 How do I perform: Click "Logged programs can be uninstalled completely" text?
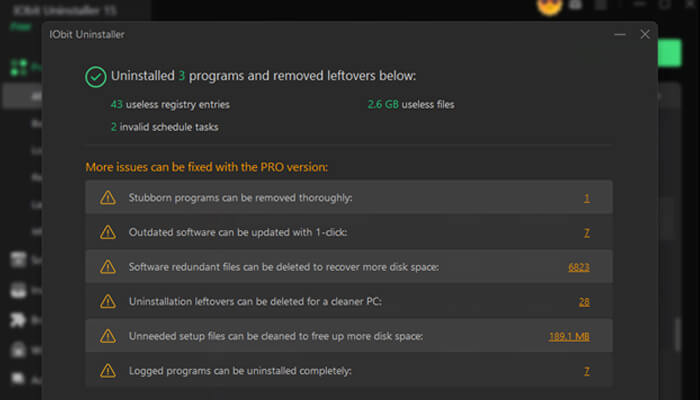[x=240, y=371]
